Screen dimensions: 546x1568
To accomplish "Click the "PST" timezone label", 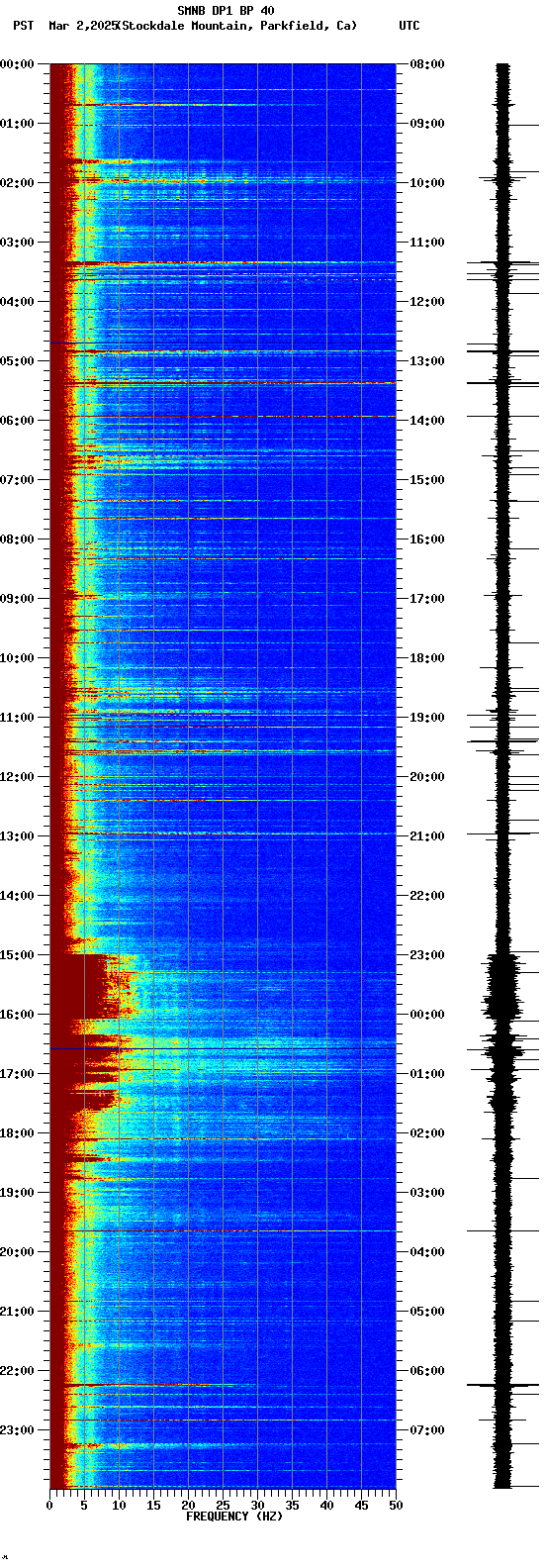I will pyautogui.click(x=23, y=26).
